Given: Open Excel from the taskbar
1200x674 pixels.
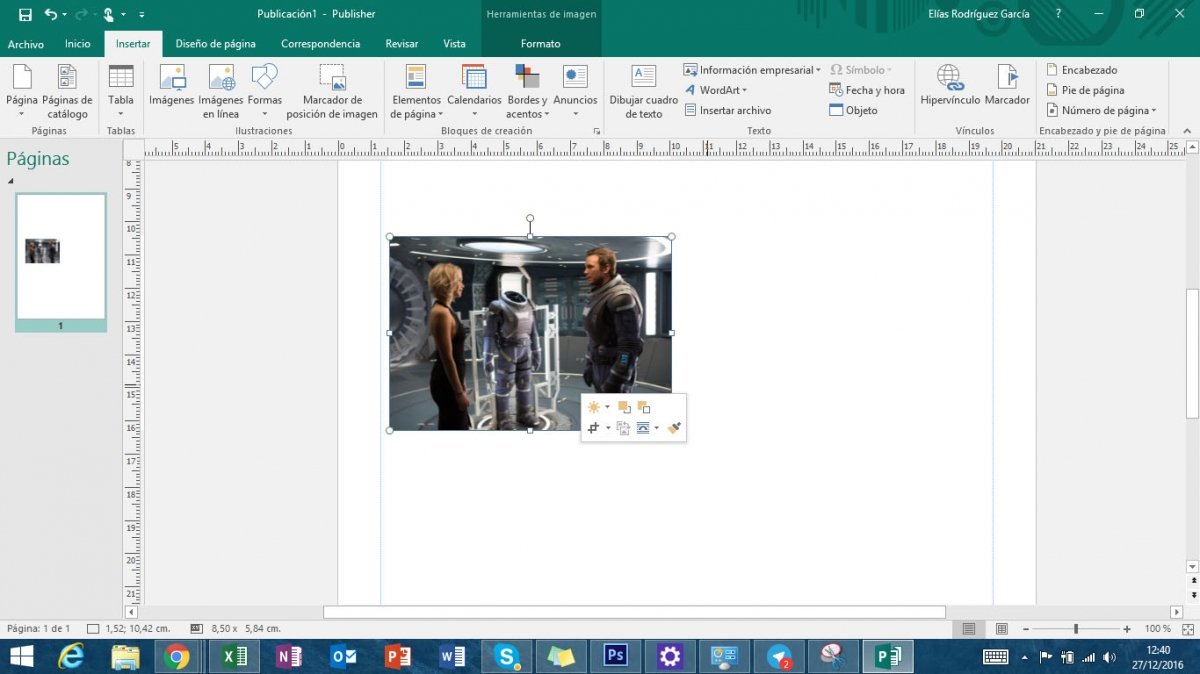Looking at the screenshot, I should pos(234,657).
